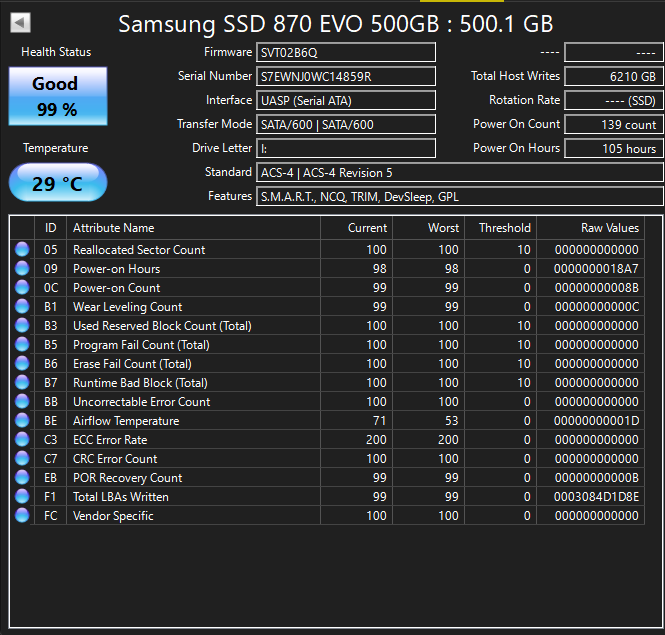Screen dimensions: 665x635
Task: Click the status orb for Power-on Hours
Action: [22, 269]
